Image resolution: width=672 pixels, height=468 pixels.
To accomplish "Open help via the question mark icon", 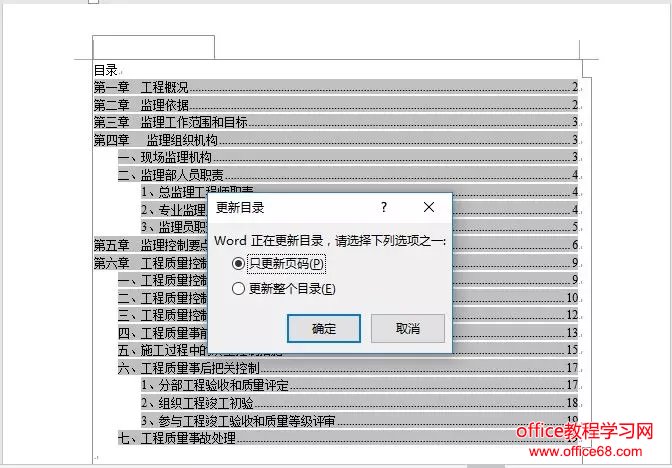I will coord(384,207).
